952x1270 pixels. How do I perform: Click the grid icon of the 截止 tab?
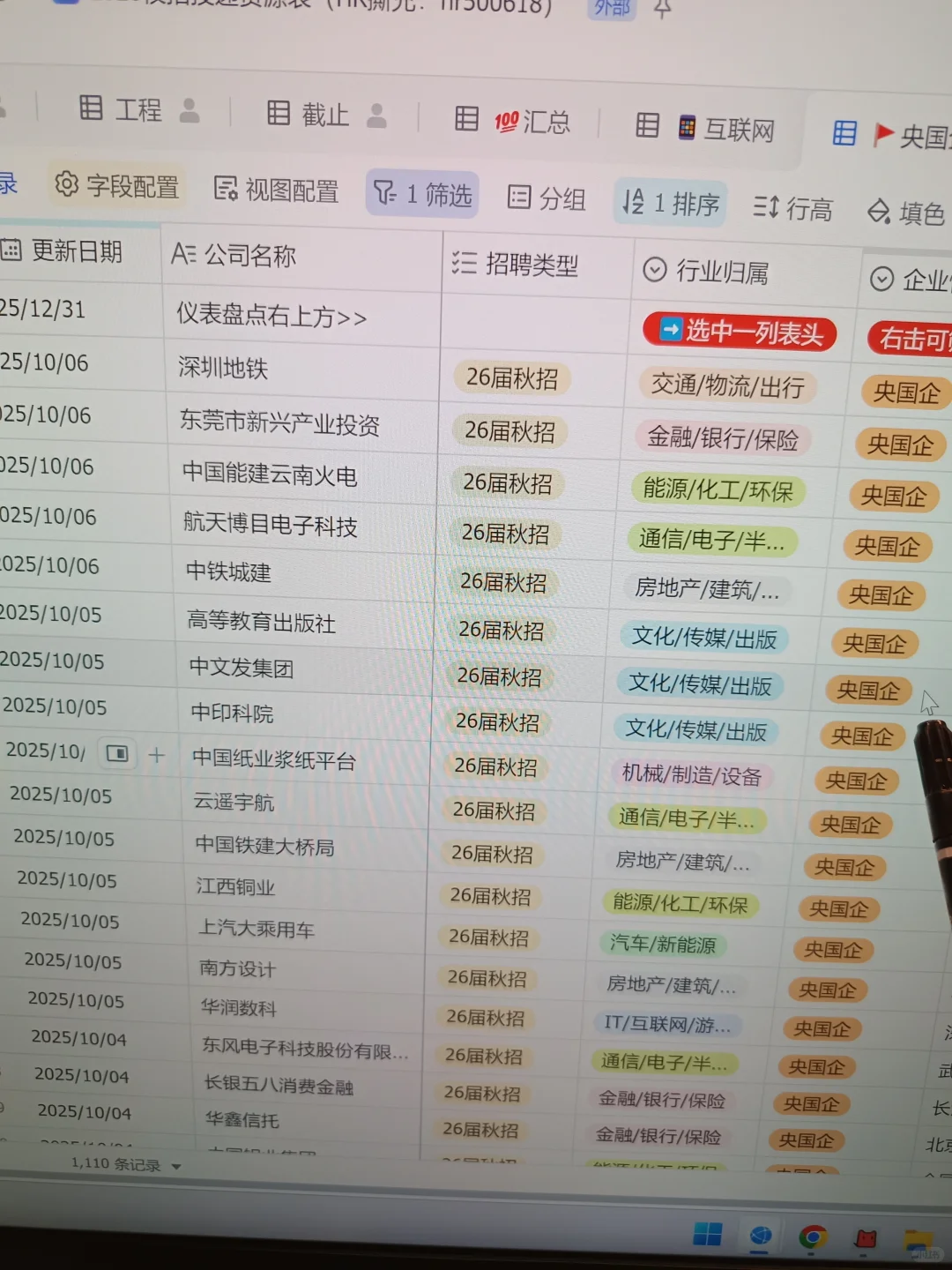[x=279, y=113]
